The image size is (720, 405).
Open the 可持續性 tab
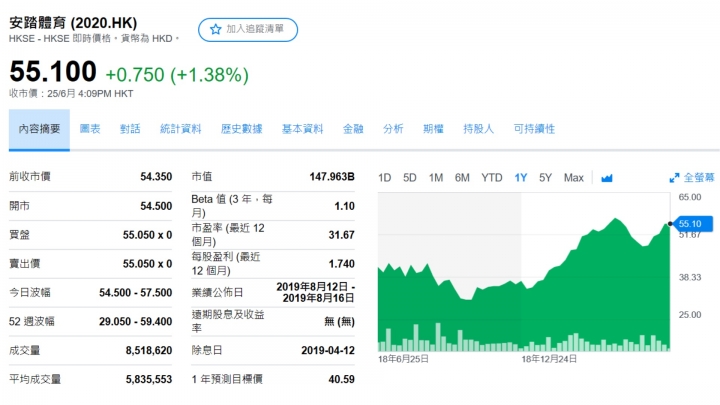coord(534,129)
